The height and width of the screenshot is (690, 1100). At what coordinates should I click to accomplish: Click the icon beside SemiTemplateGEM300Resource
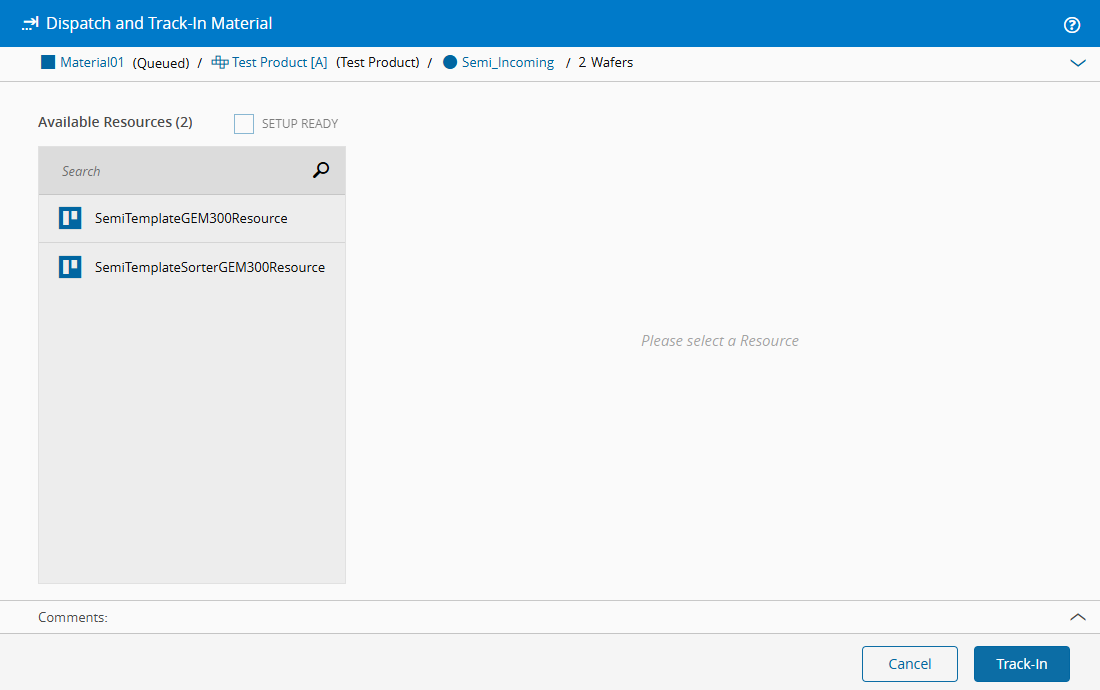pyautogui.click(x=70, y=218)
